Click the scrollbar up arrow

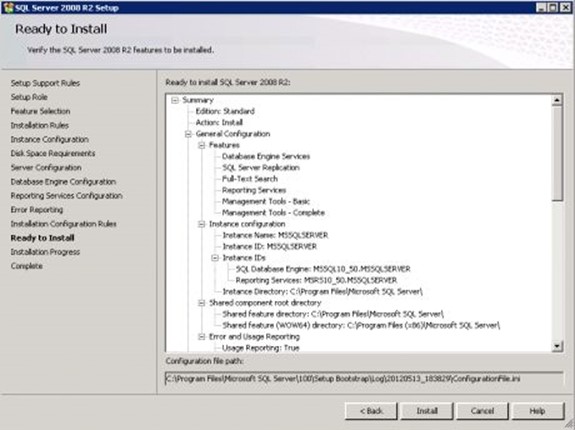(557, 100)
